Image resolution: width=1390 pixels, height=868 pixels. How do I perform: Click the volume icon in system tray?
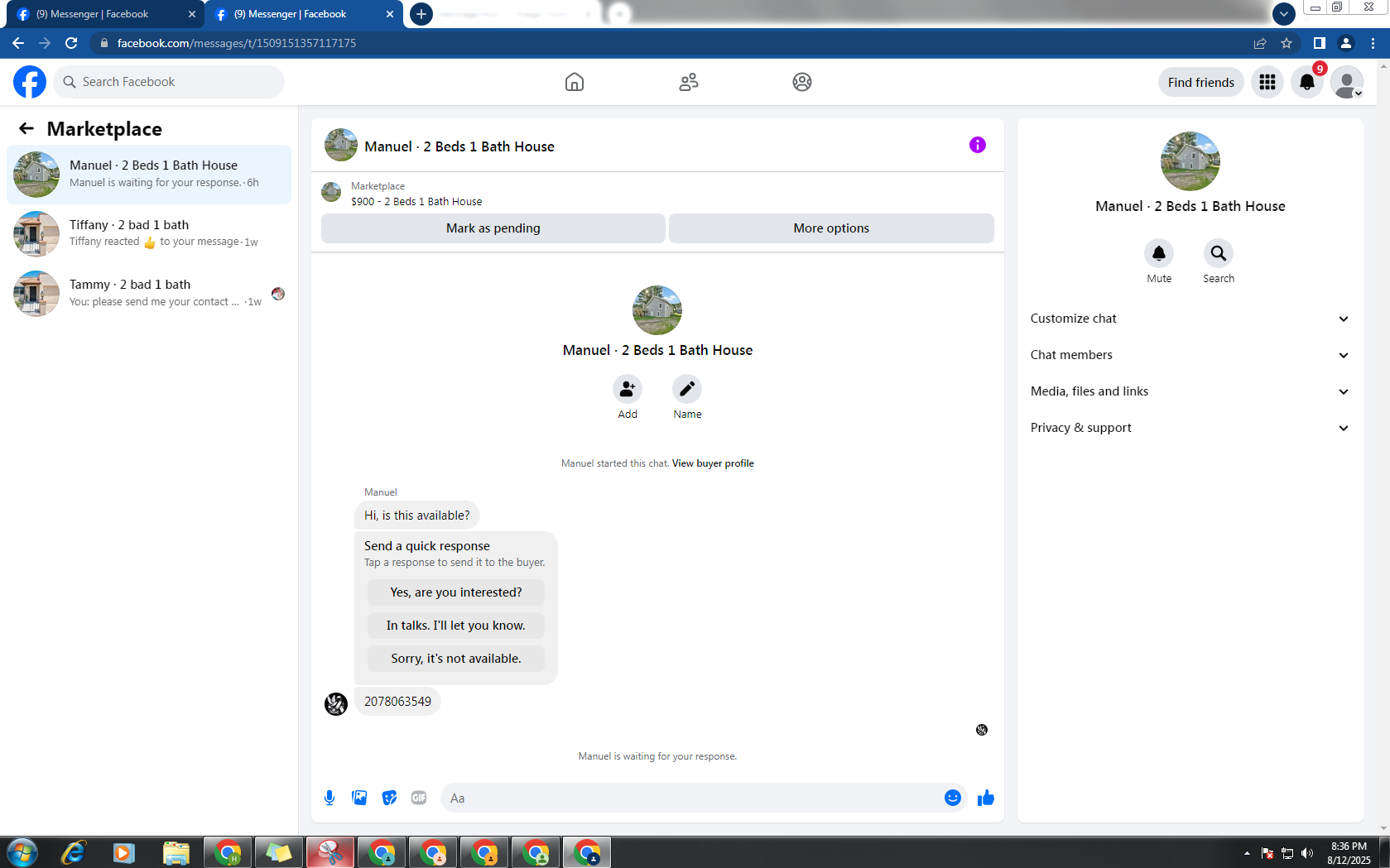[x=1307, y=853]
